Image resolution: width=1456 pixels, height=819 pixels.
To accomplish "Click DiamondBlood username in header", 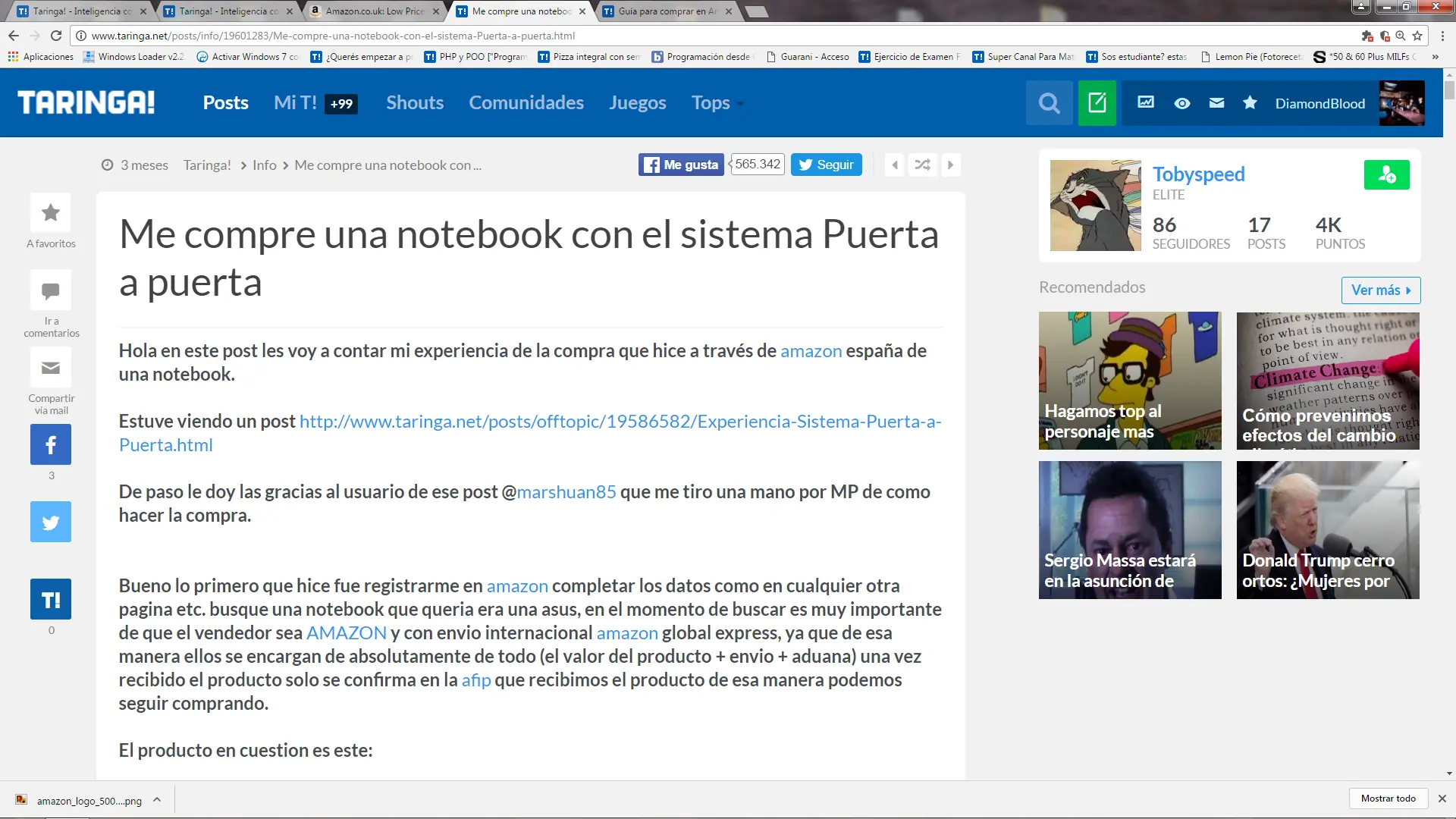I will (1319, 103).
